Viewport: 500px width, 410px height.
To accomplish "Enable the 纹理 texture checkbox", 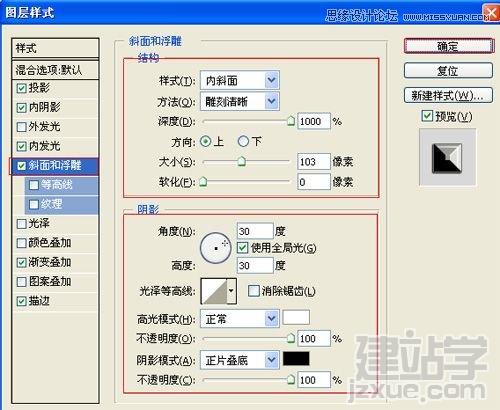I will click(34, 204).
